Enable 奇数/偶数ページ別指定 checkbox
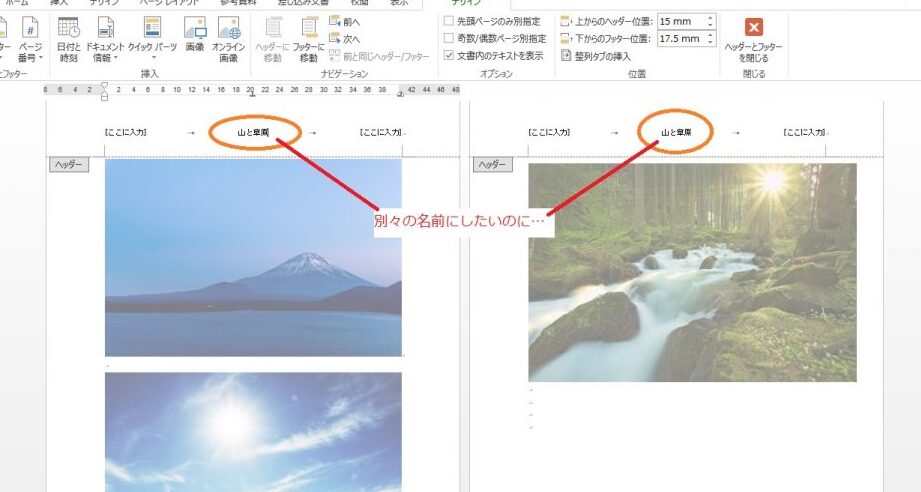 [449, 38]
